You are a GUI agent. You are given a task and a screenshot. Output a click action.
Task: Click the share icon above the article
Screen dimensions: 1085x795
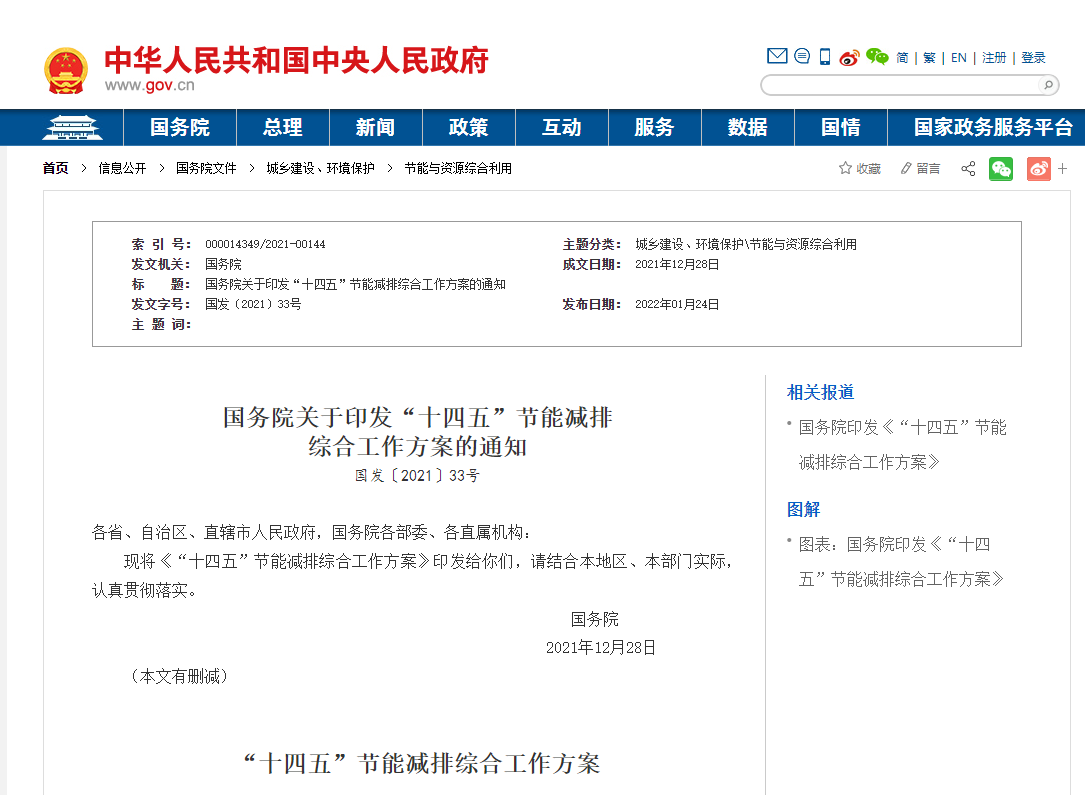[968, 169]
